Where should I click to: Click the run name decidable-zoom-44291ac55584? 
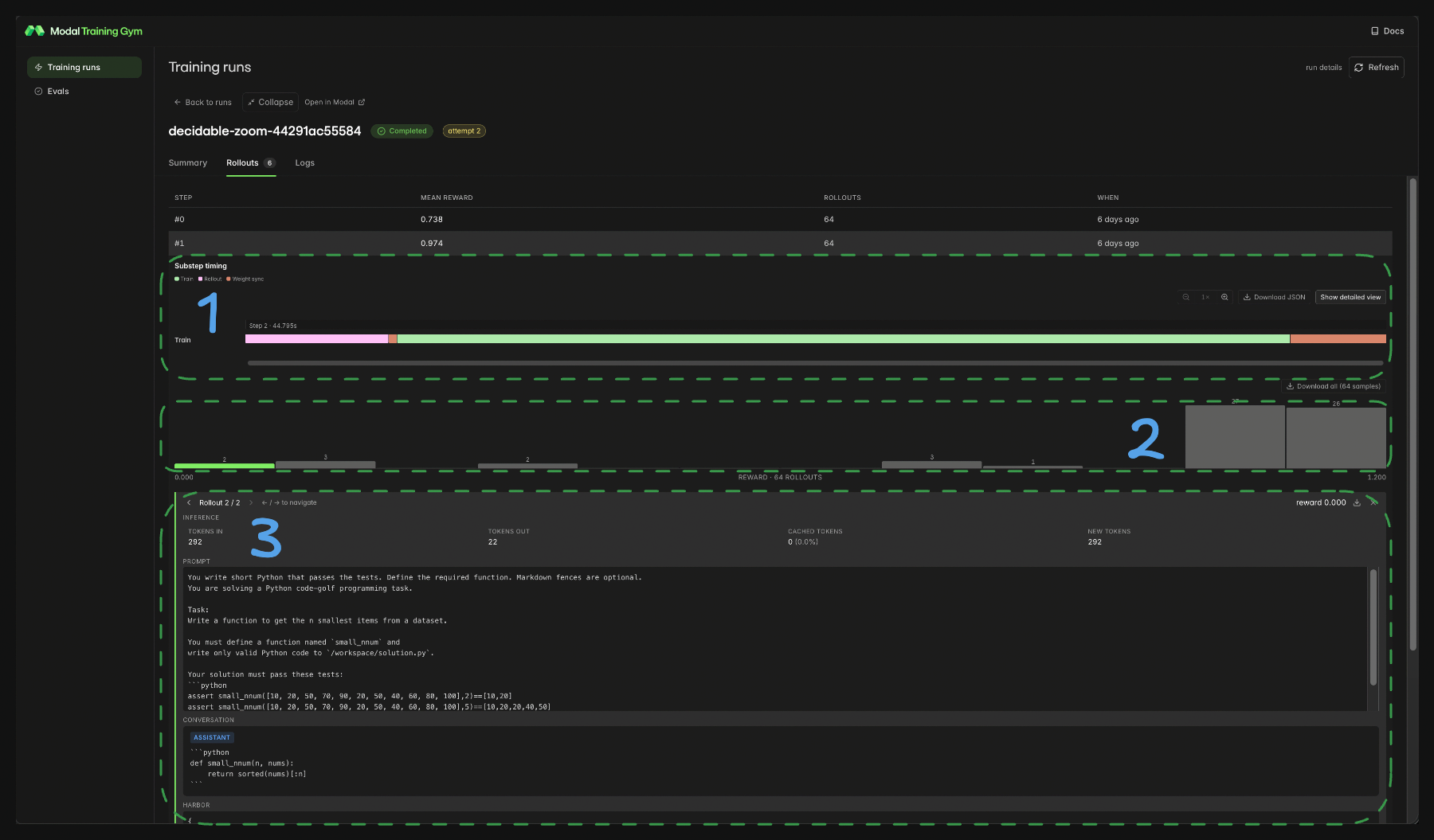[264, 131]
